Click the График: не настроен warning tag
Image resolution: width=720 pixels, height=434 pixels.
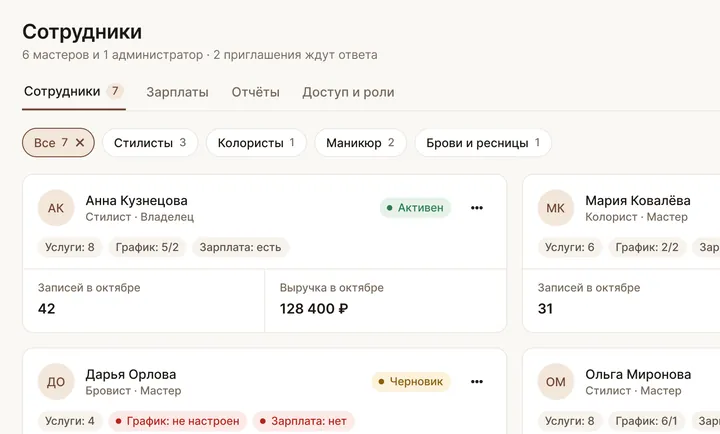point(178,421)
